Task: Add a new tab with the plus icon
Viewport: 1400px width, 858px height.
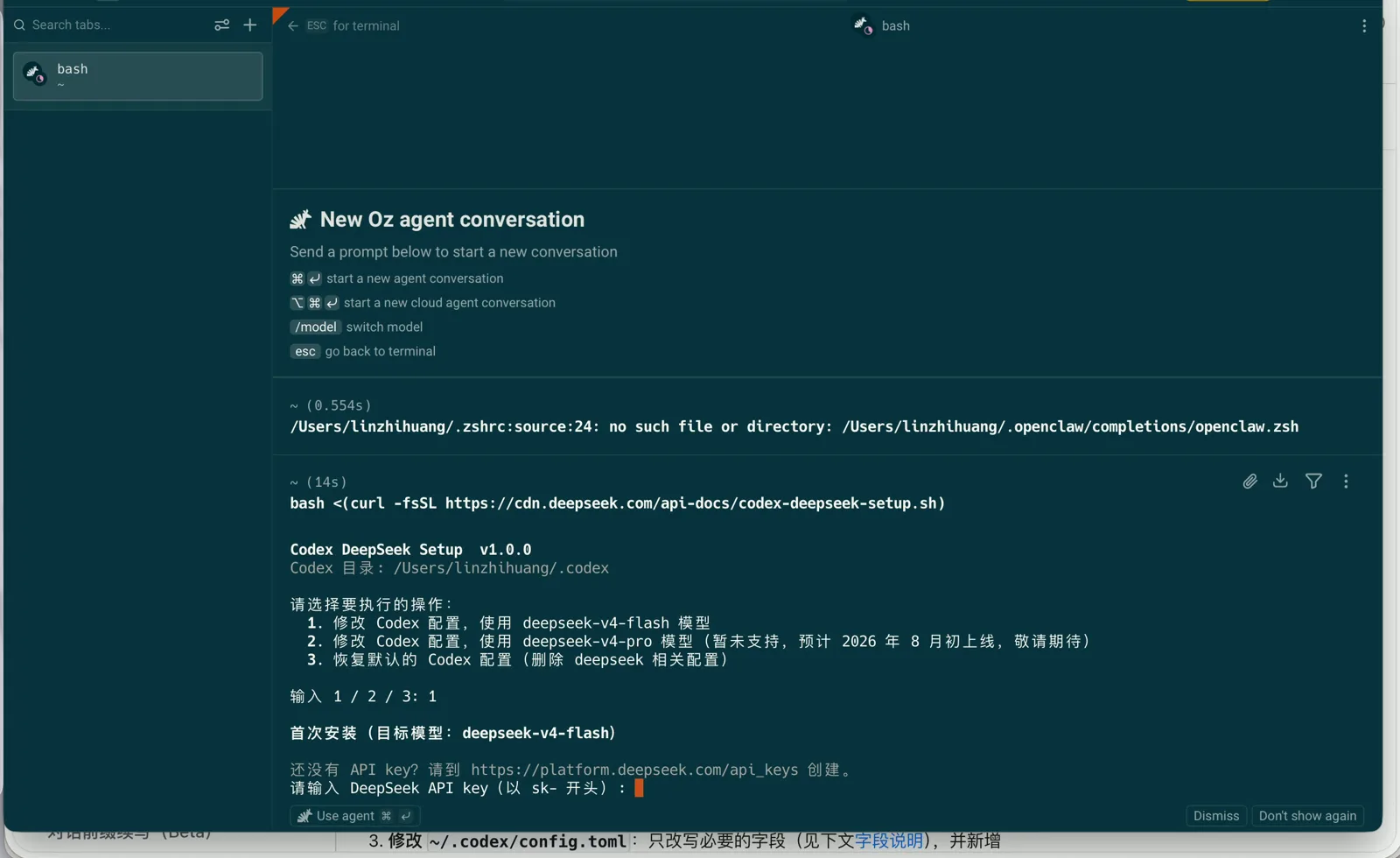Action: (250, 25)
